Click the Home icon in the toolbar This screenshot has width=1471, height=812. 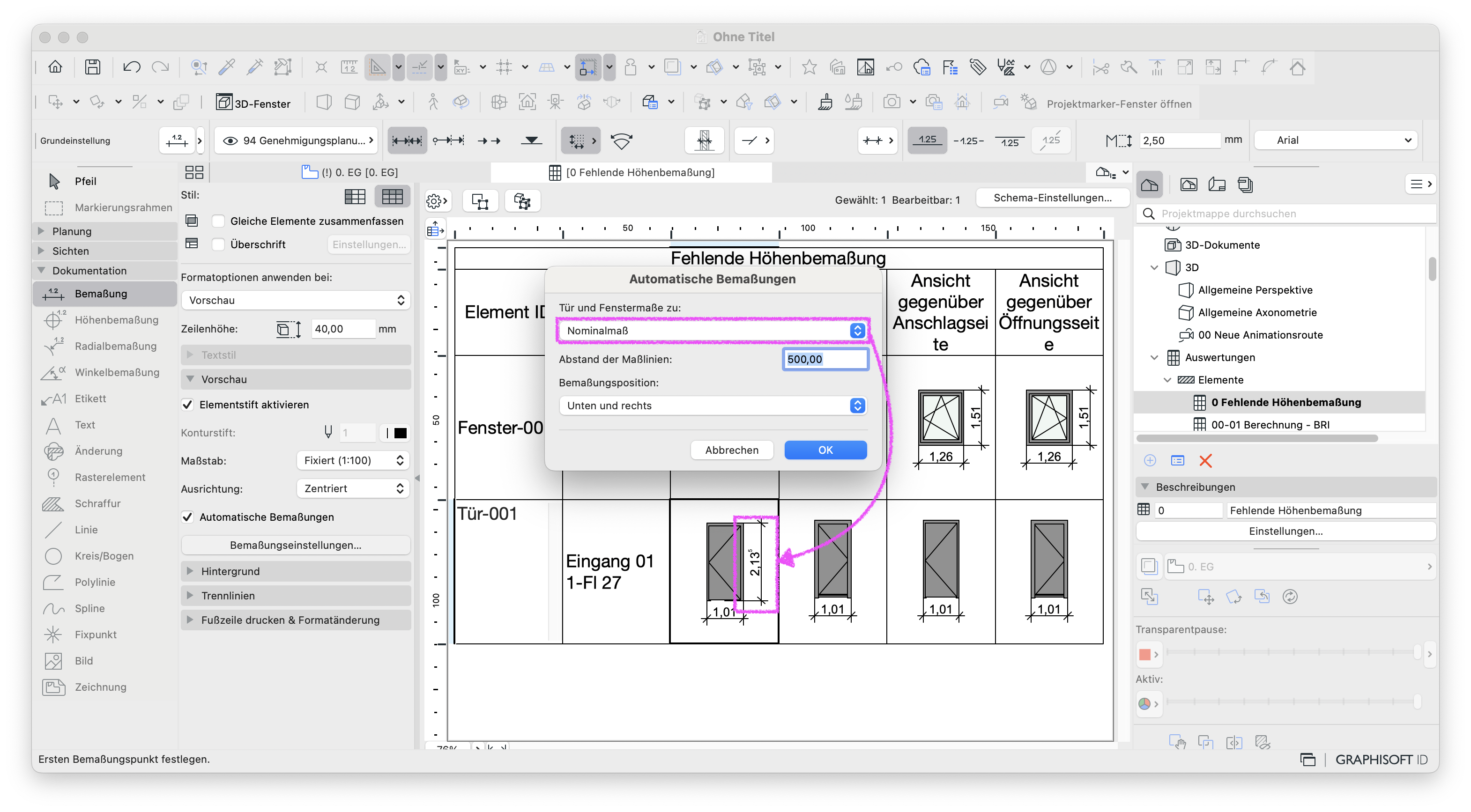55,67
